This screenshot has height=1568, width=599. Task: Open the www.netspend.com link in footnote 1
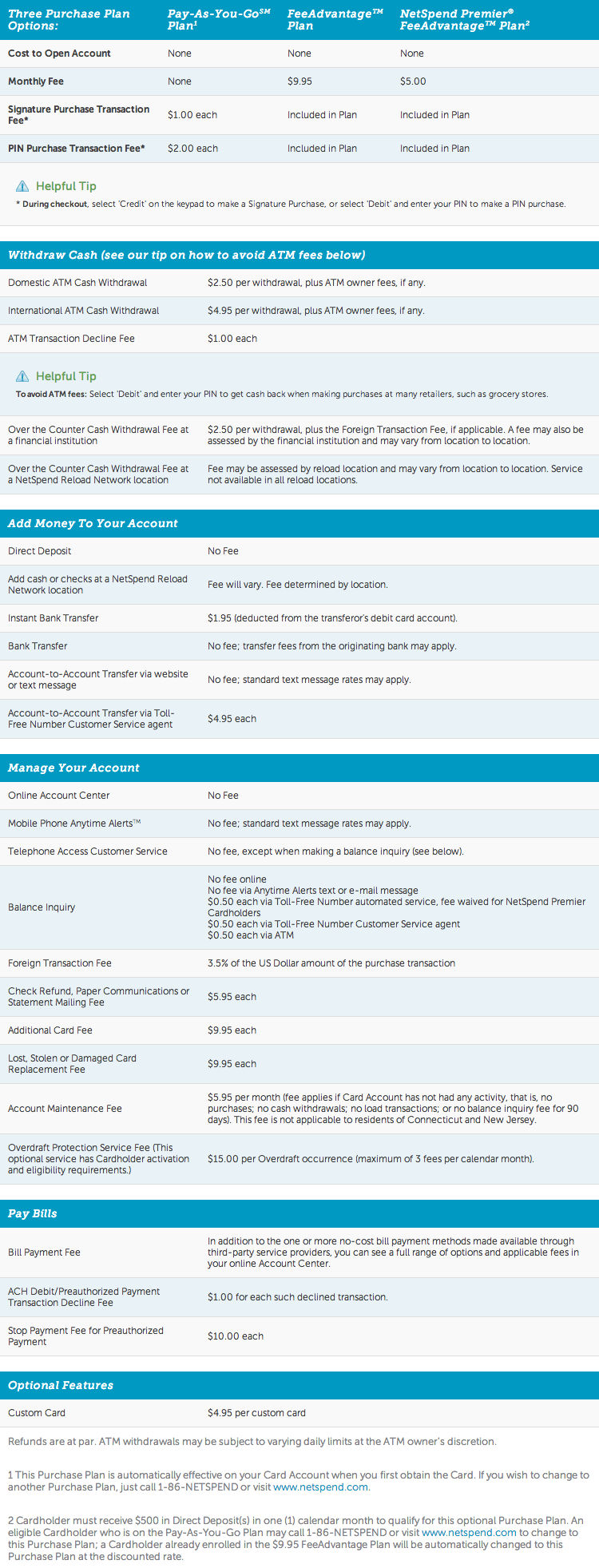point(320,1487)
